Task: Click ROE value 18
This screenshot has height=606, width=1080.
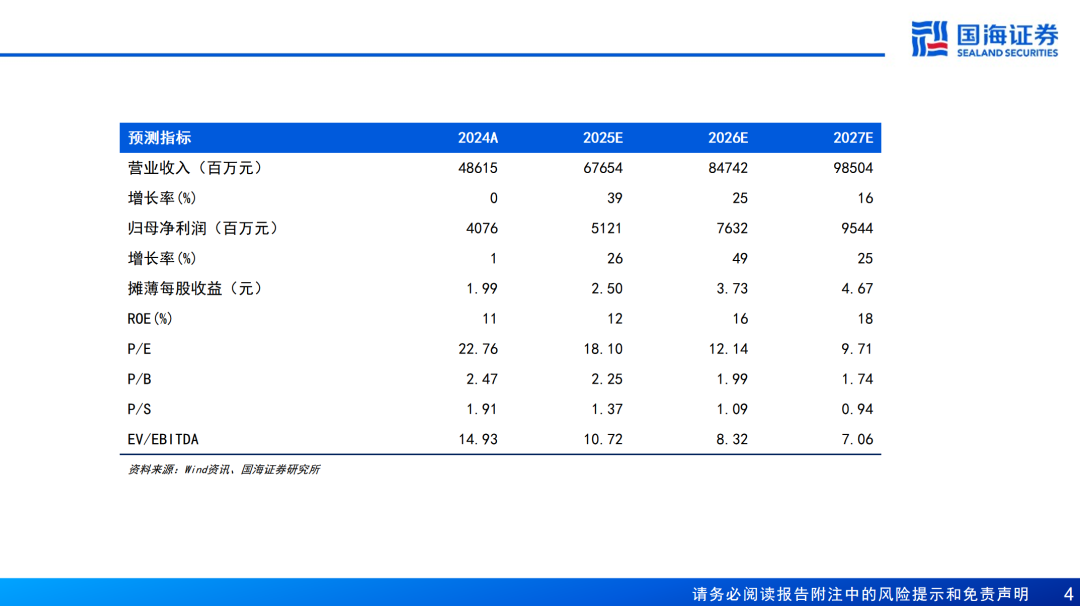Action: point(865,319)
